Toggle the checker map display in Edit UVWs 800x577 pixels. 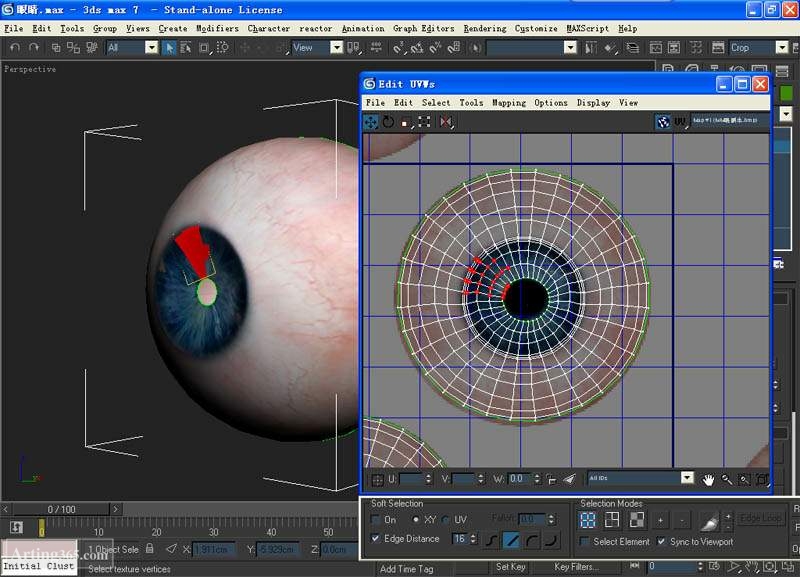tap(663, 121)
